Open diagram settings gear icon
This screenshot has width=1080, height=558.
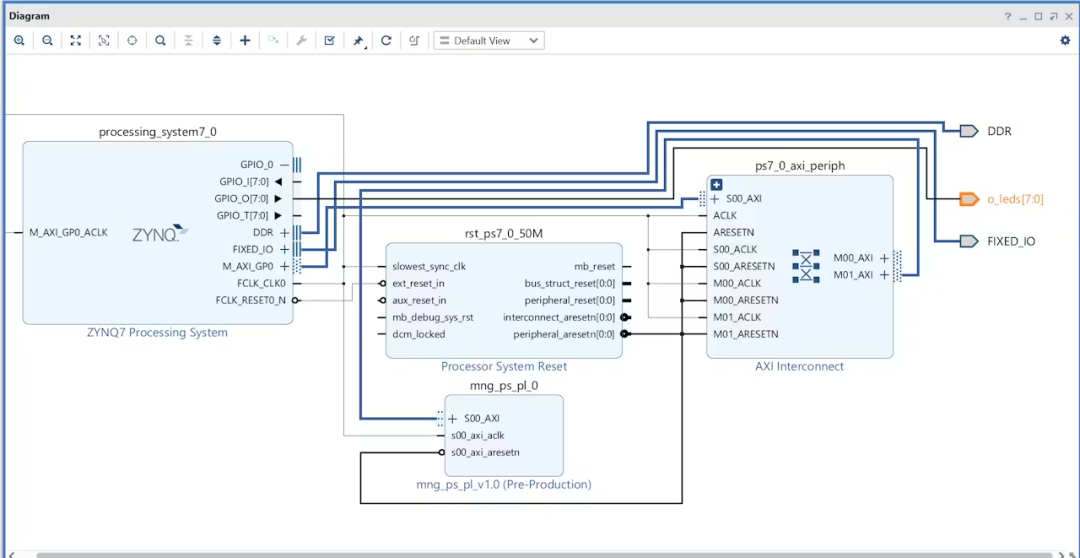(x=1065, y=41)
